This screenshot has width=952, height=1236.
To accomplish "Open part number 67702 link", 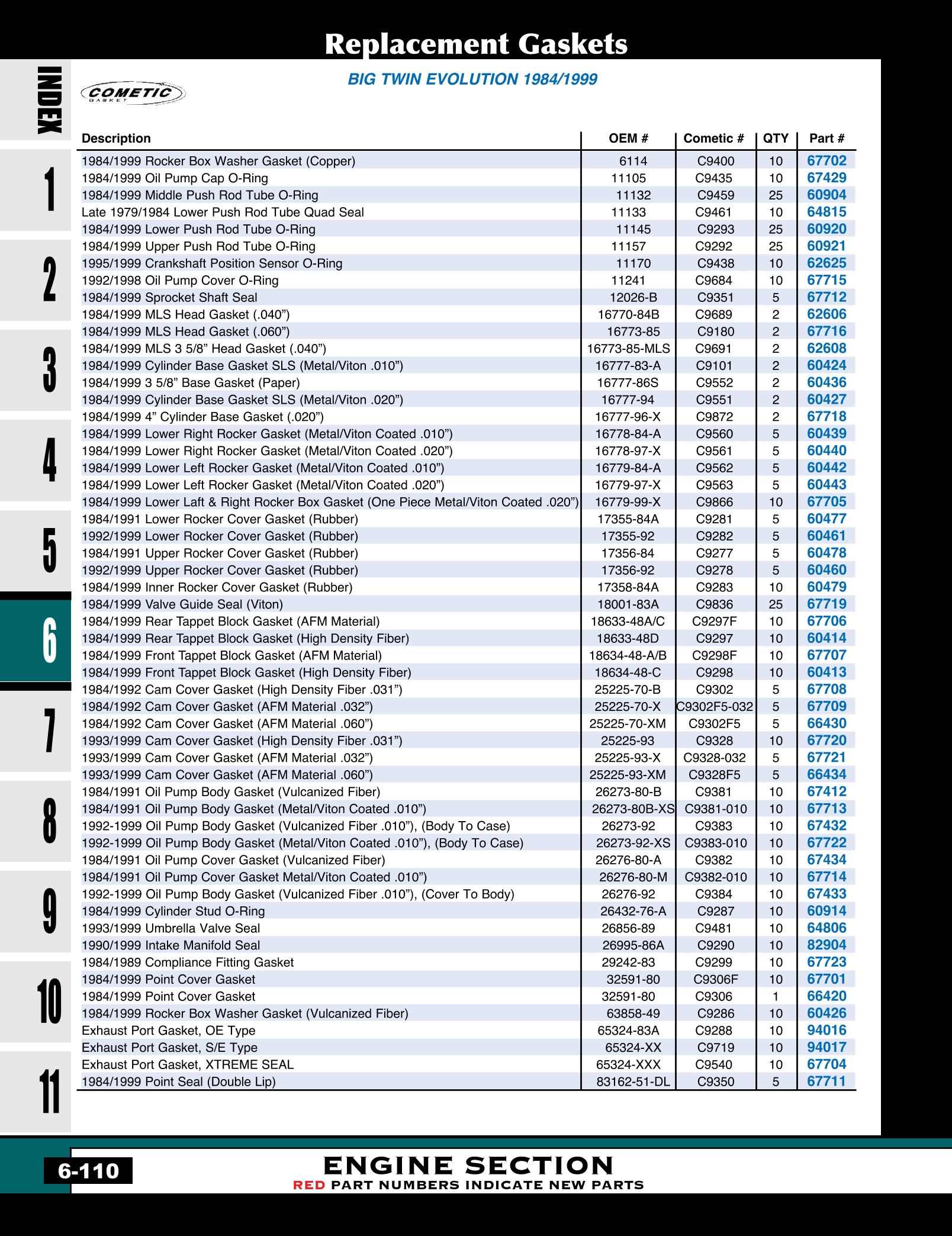I will [826, 161].
